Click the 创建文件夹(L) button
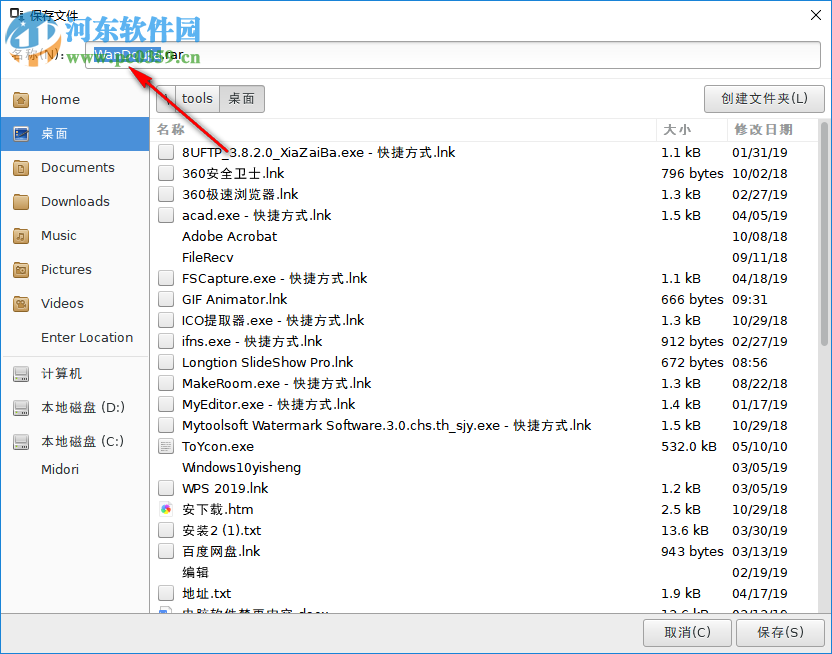Screen dimensions: 832x654 point(764,99)
